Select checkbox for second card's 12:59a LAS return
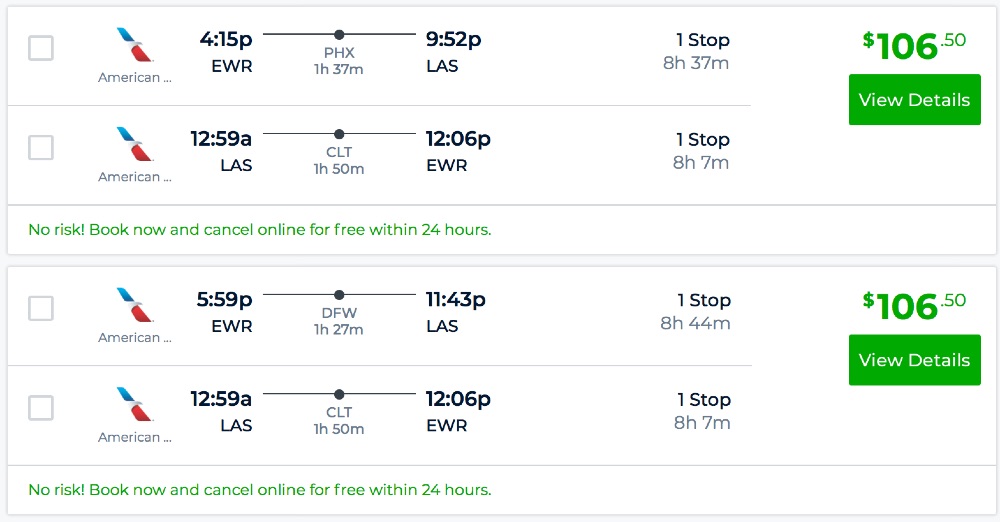The width and height of the screenshot is (1000, 522). tap(41, 408)
